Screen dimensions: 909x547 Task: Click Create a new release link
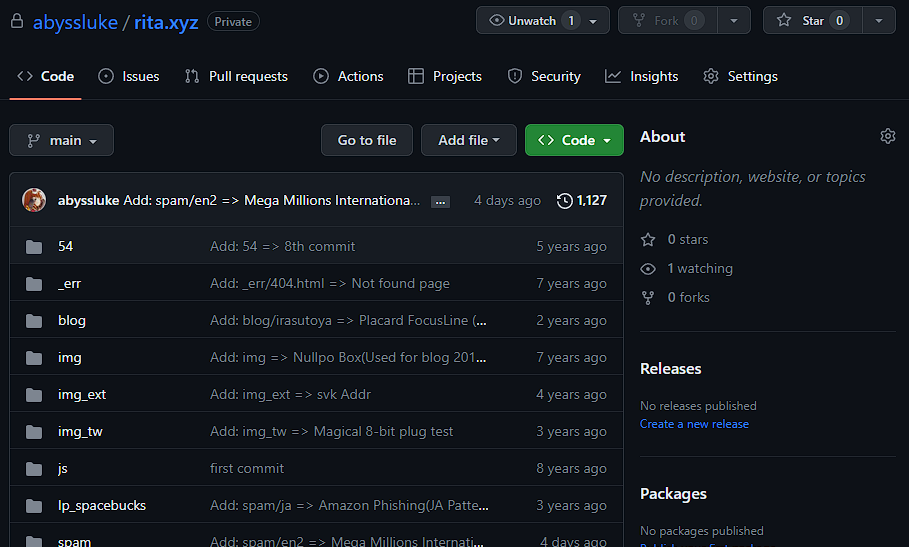694,424
